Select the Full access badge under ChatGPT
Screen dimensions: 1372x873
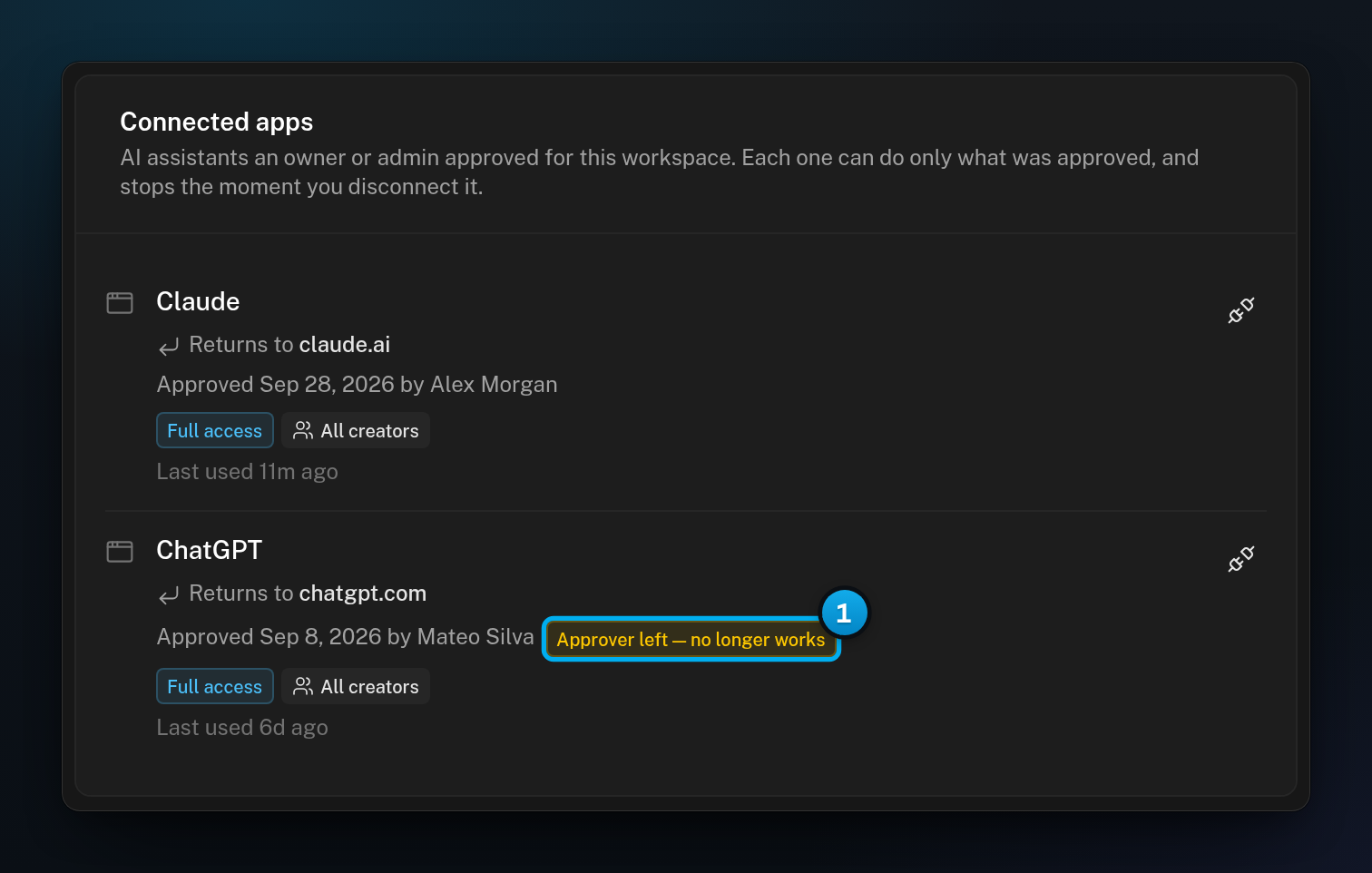tap(215, 686)
